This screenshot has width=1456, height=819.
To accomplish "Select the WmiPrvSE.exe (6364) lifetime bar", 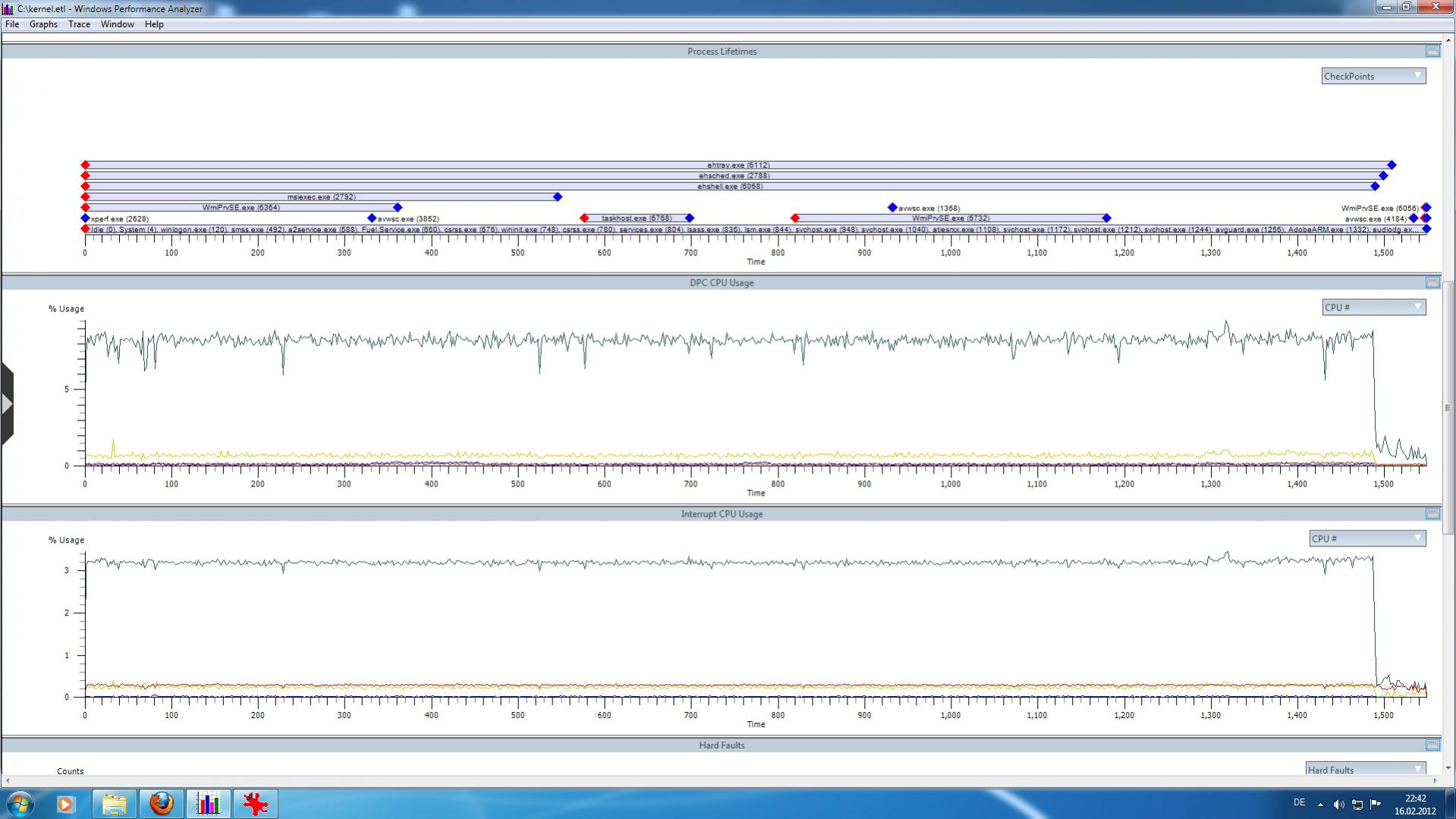I will pos(241,207).
